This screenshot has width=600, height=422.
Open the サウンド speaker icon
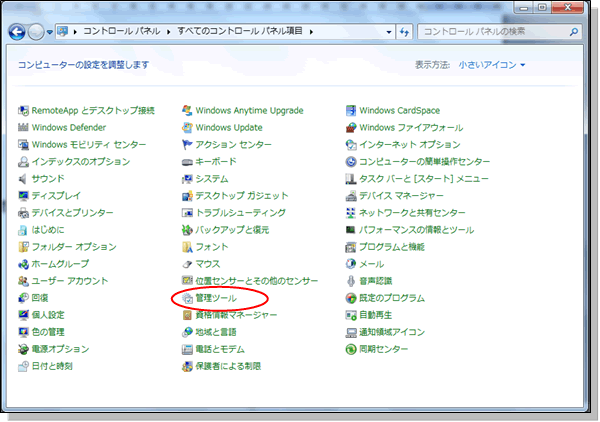(x=23, y=179)
